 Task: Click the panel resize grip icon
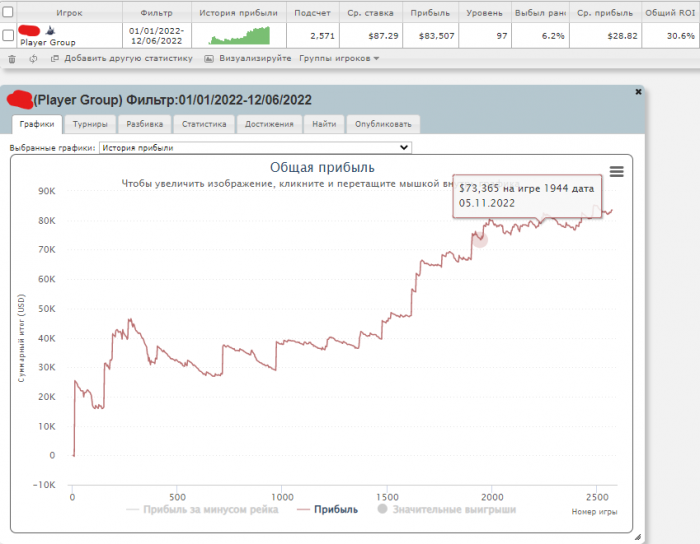(x=638, y=537)
